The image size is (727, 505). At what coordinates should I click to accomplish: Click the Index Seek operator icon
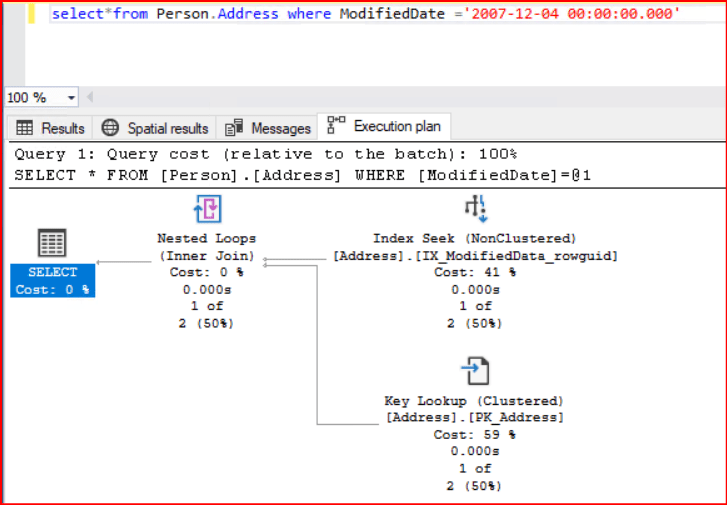pyautogui.click(x=474, y=209)
